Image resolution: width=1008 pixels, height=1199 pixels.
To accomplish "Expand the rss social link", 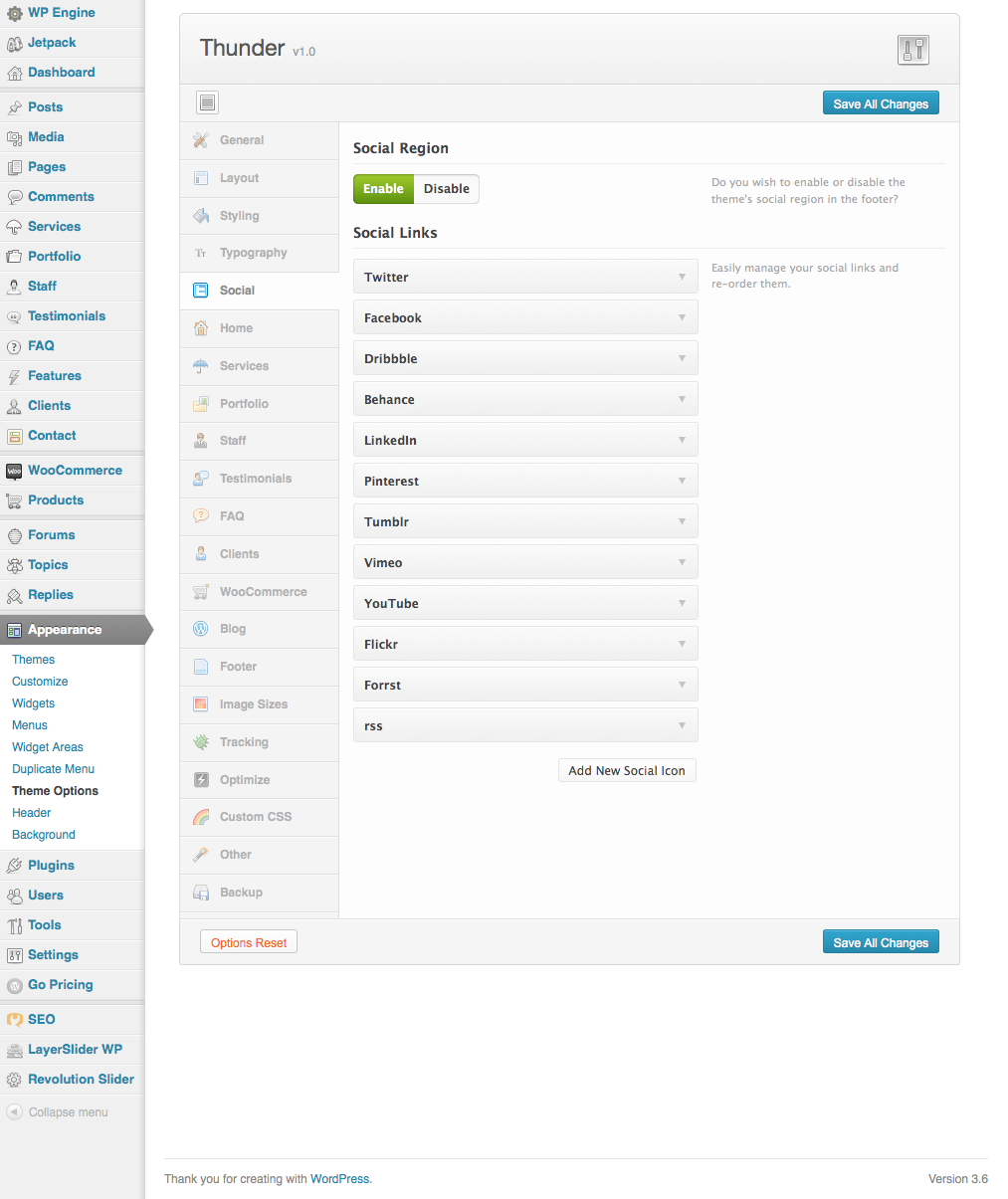I will 525,725.
